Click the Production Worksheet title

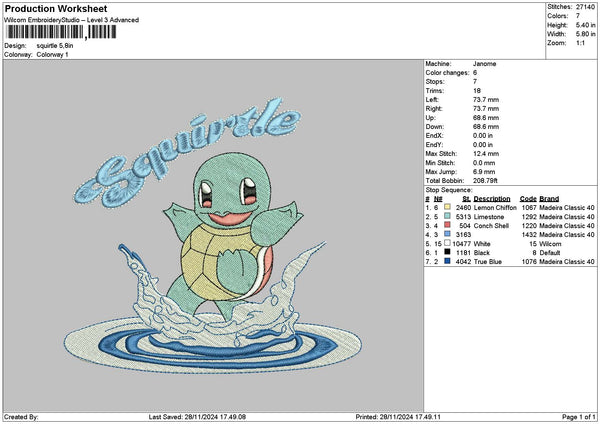click(x=56, y=8)
